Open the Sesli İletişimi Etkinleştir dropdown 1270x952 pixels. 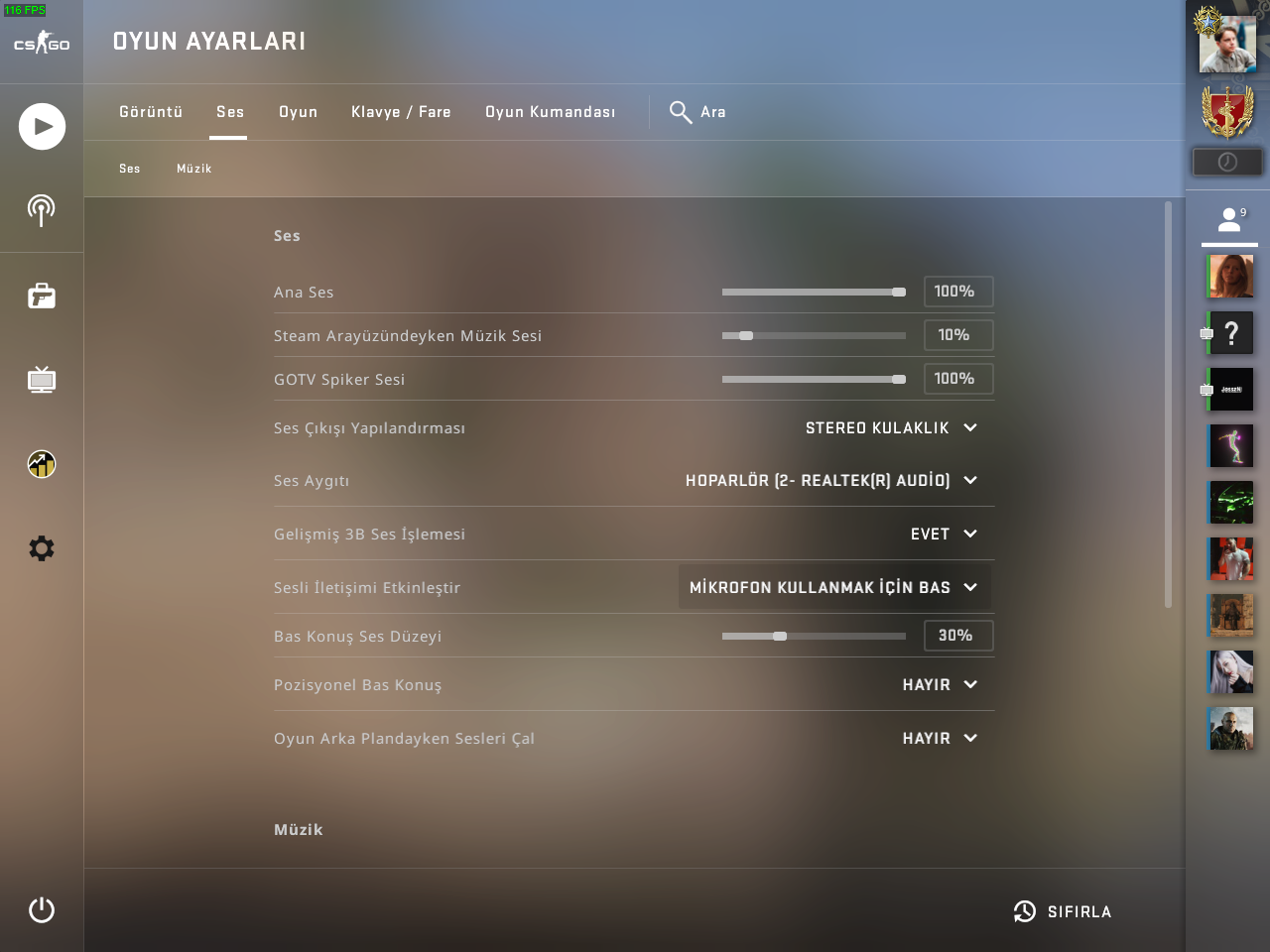834,588
